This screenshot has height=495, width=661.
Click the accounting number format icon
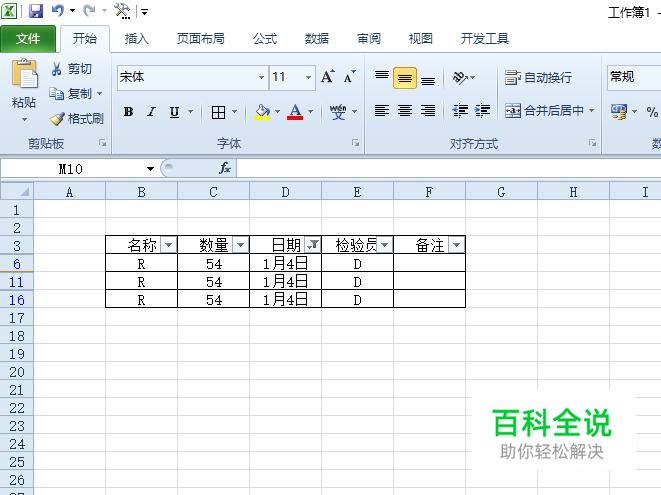pos(619,112)
